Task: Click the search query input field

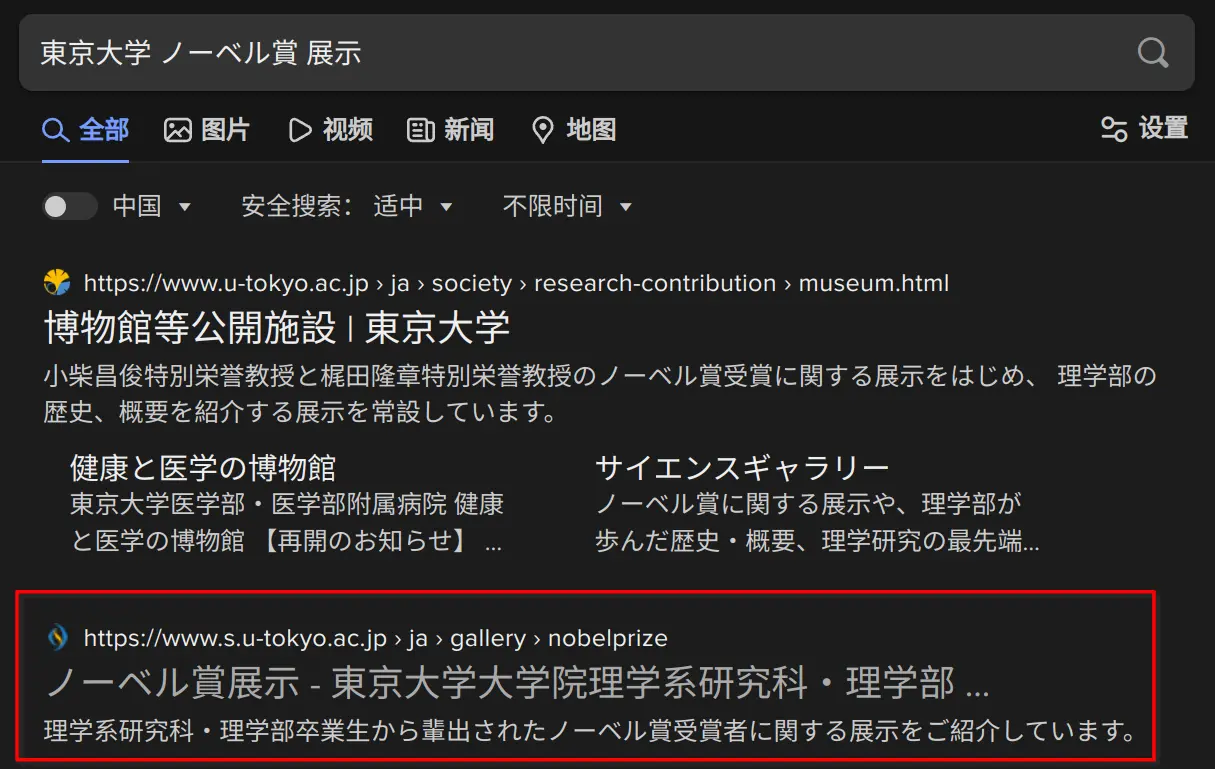Action: click(580, 53)
